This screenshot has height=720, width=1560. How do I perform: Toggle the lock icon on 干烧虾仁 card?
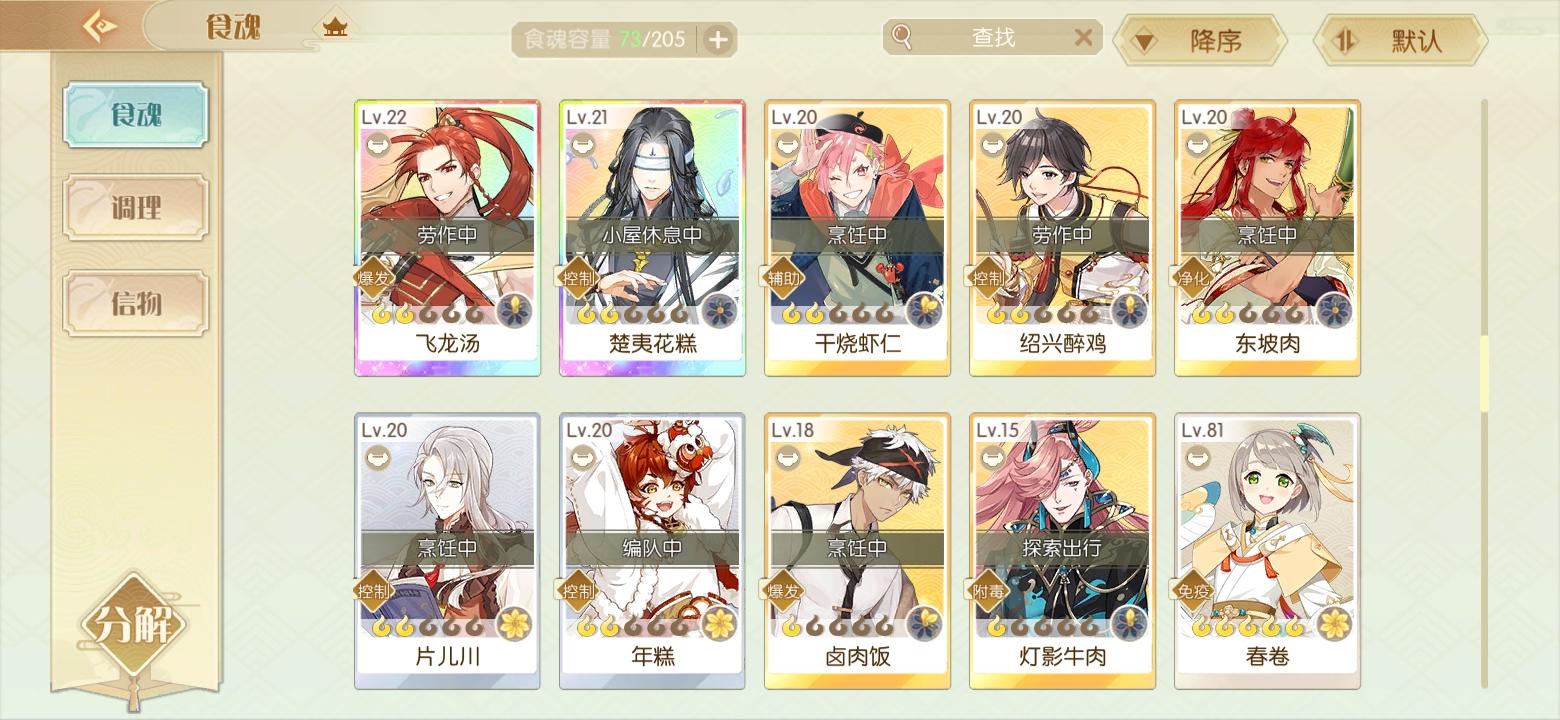coord(787,145)
